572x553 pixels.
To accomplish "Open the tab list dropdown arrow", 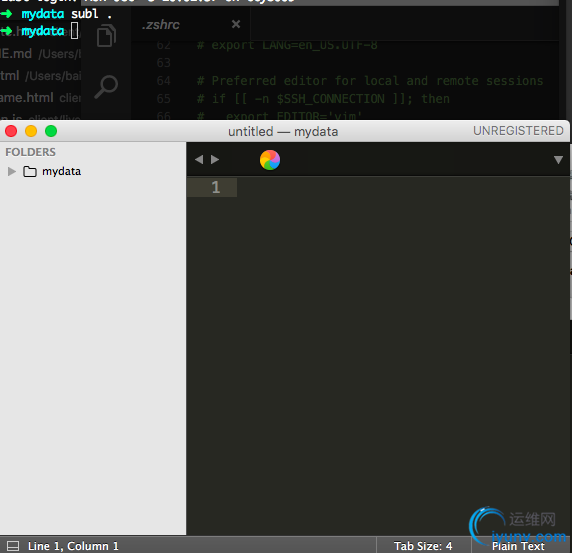I will coord(558,160).
